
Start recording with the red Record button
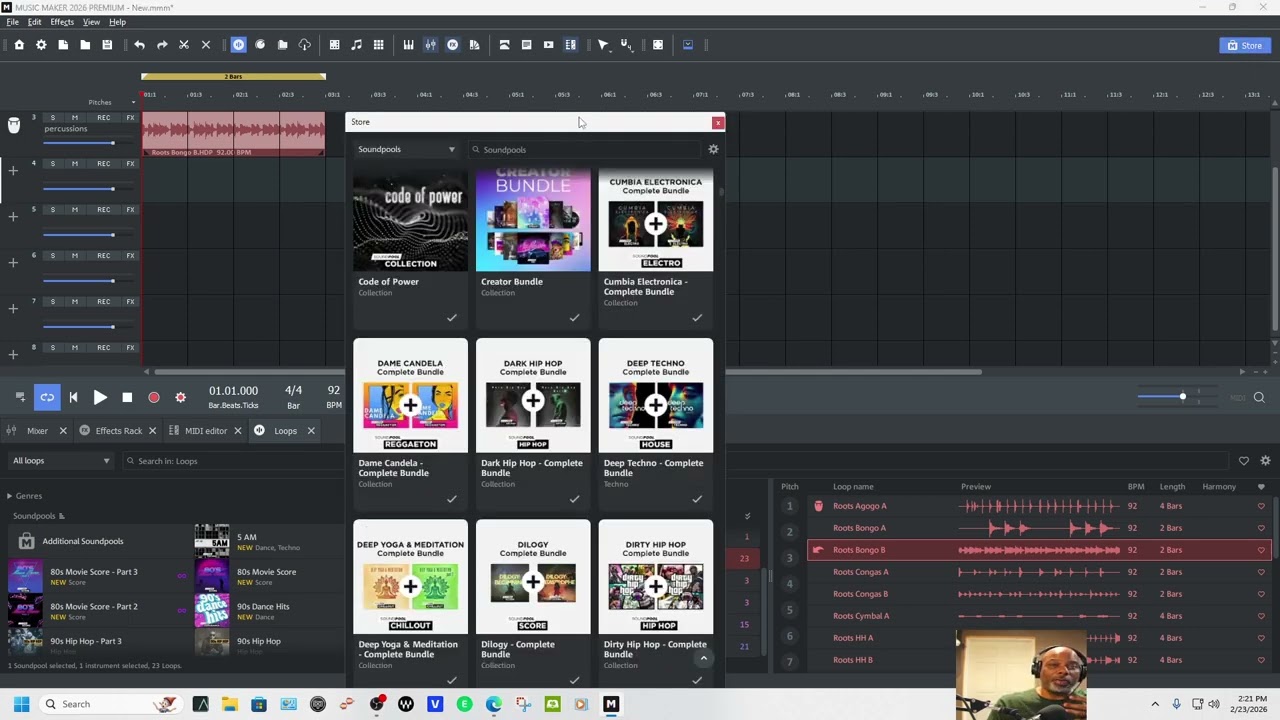point(154,398)
